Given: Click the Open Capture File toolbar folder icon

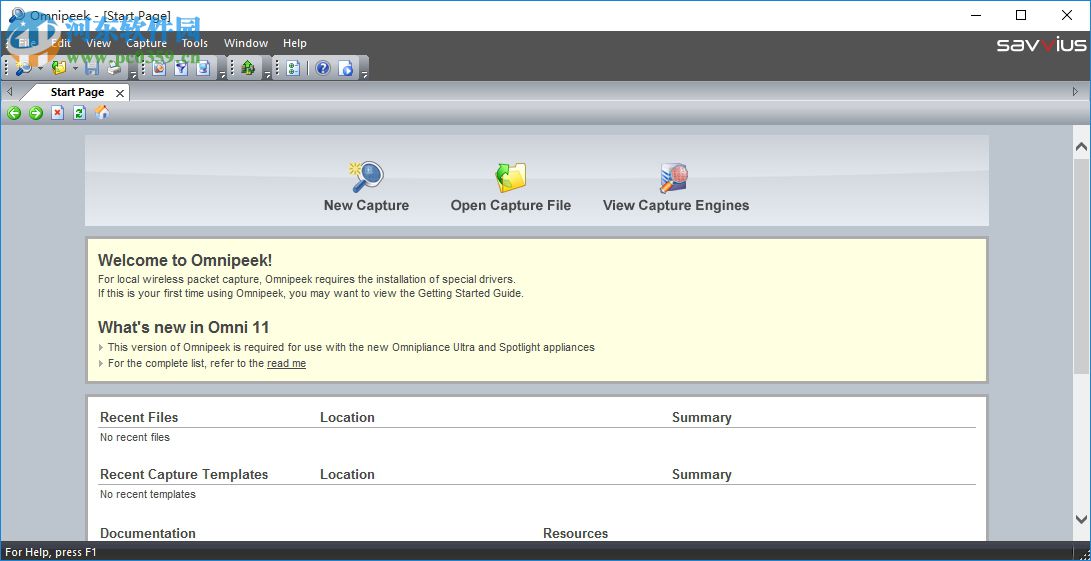Looking at the screenshot, I should click(x=60, y=68).
